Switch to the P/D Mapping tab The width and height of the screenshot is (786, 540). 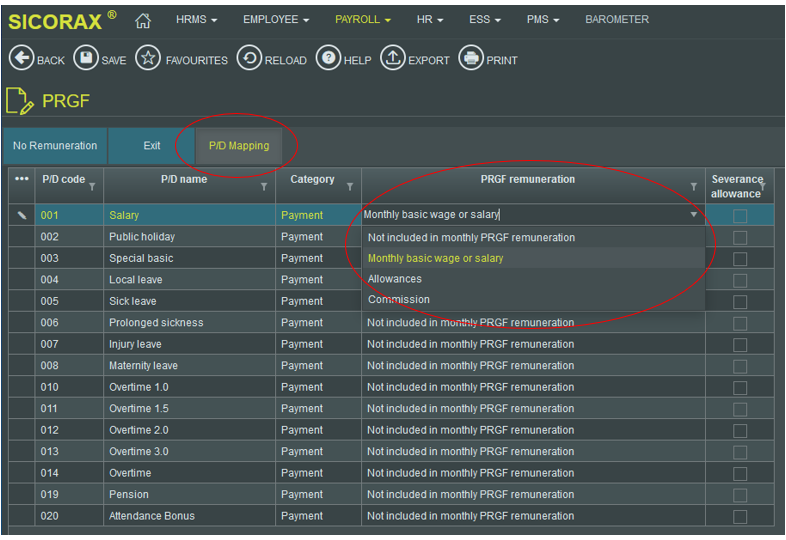(x=238, y=146)
